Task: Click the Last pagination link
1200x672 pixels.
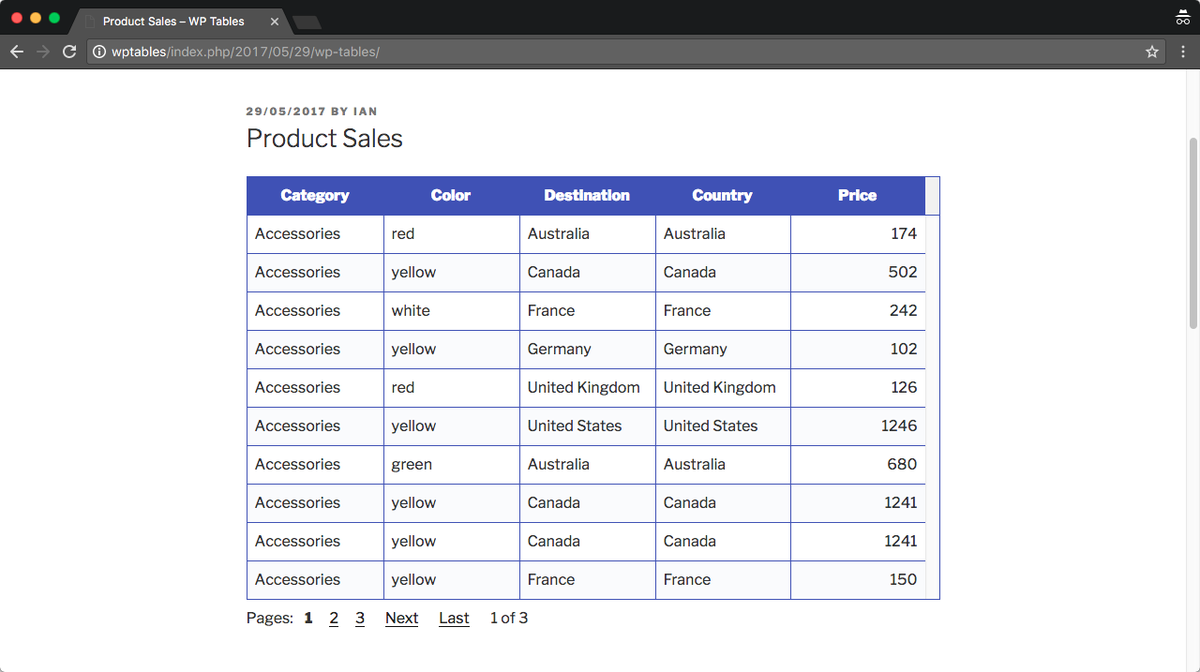Action: [x=454, y=618]
